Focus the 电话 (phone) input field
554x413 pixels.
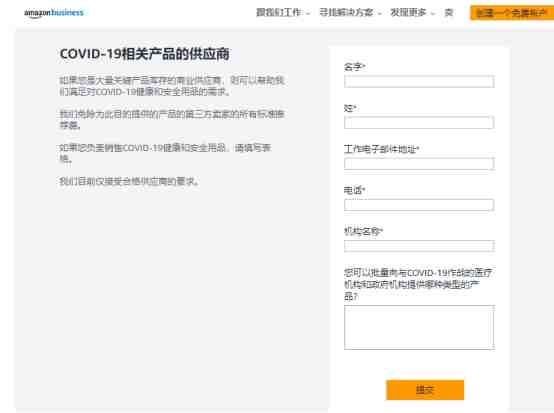(x=419, y=205)
